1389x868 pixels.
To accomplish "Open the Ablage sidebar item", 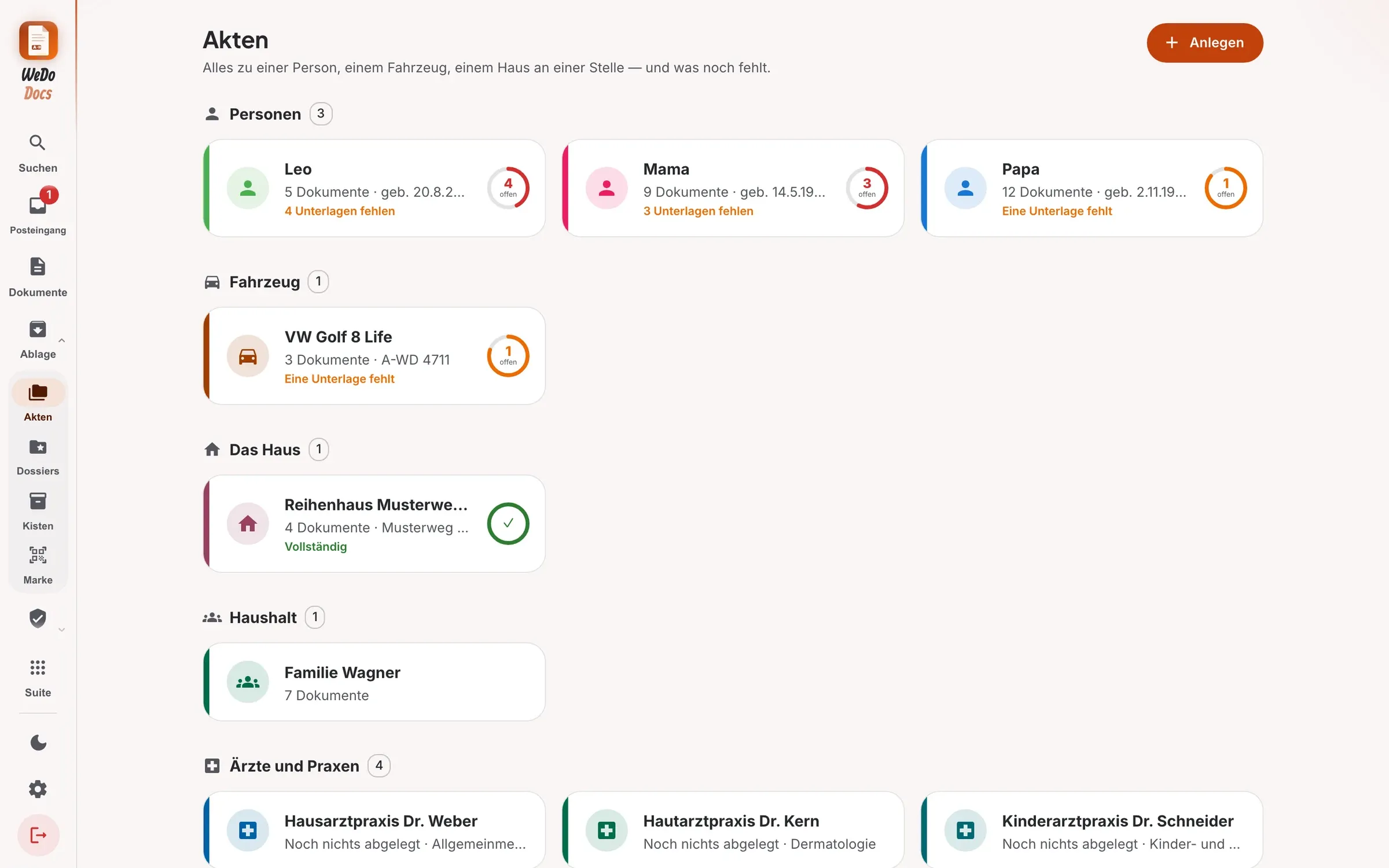I will coord(38,340).
